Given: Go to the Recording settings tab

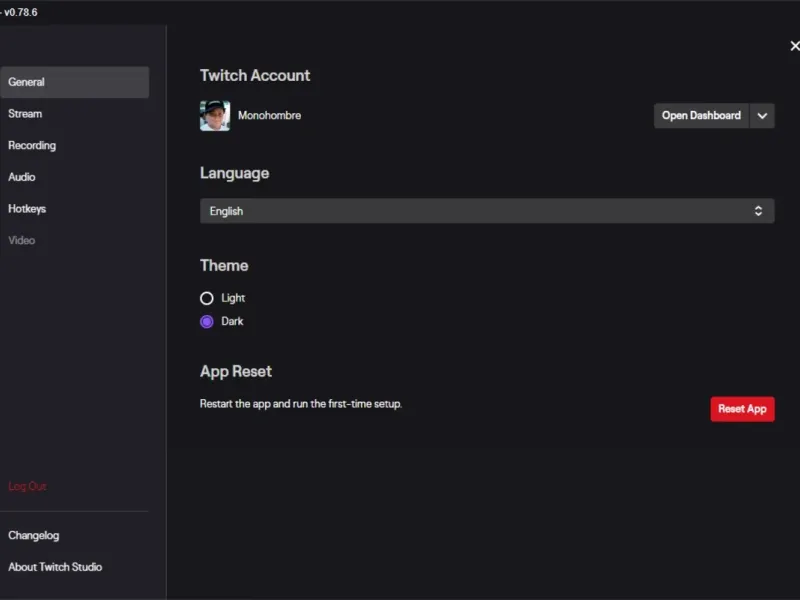Looking at the screenshot, I should [x=32, y=146].
